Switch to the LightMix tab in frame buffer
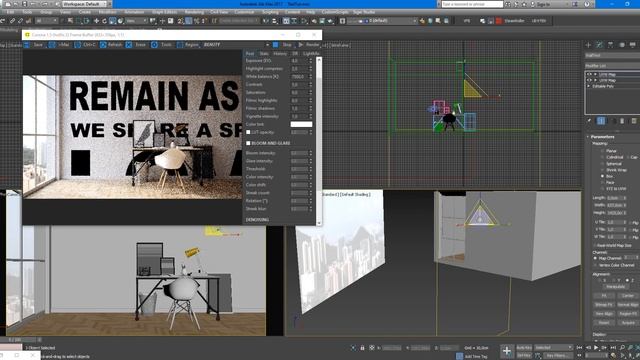The width and height of the screenshot is (640, 360). 311,53
